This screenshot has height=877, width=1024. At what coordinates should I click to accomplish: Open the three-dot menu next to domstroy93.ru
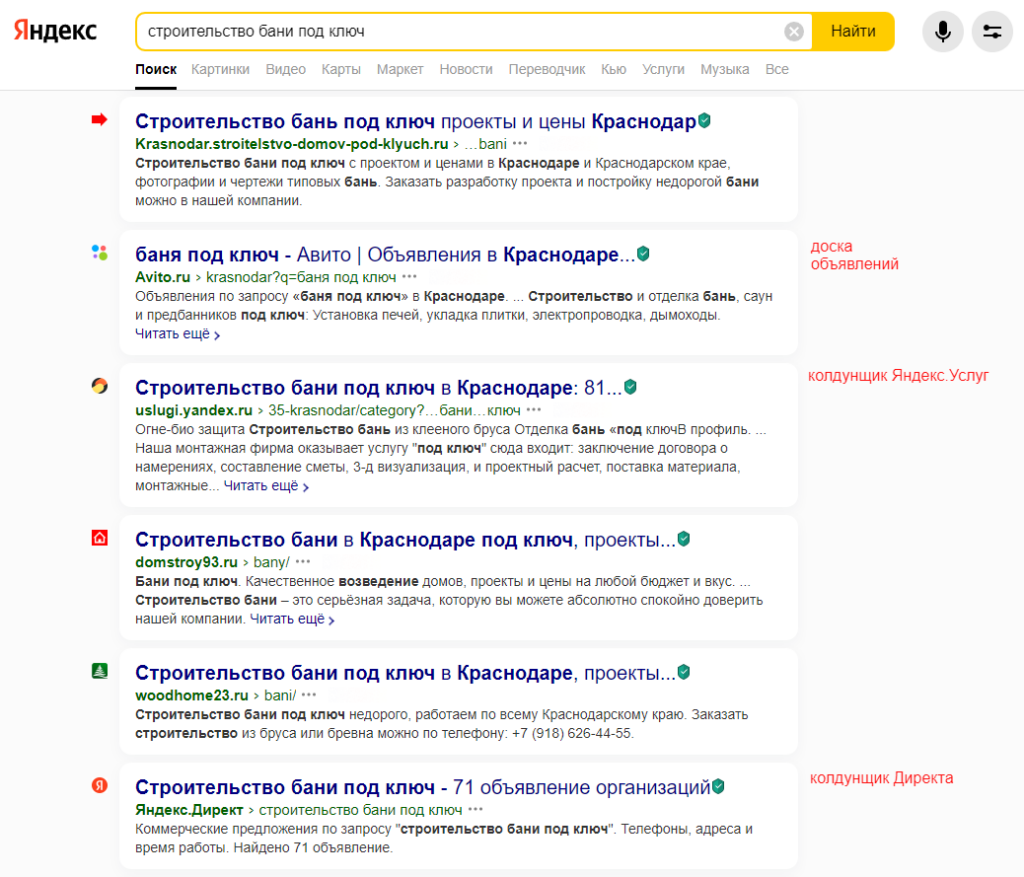coord(303,561)
